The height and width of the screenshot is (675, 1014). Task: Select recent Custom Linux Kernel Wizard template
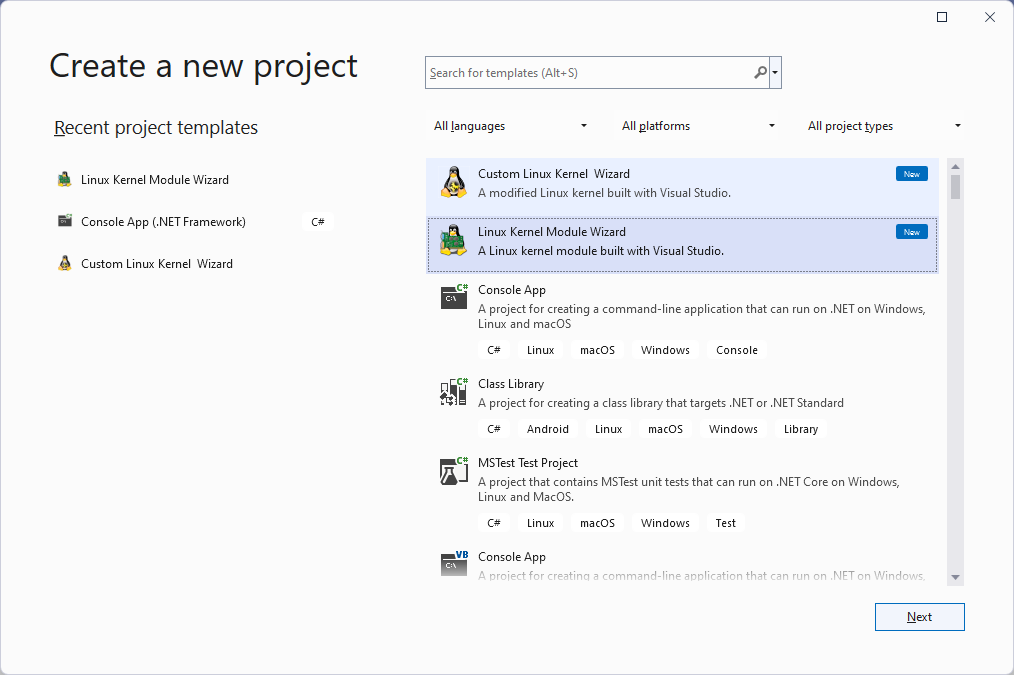tap(156, 264)
